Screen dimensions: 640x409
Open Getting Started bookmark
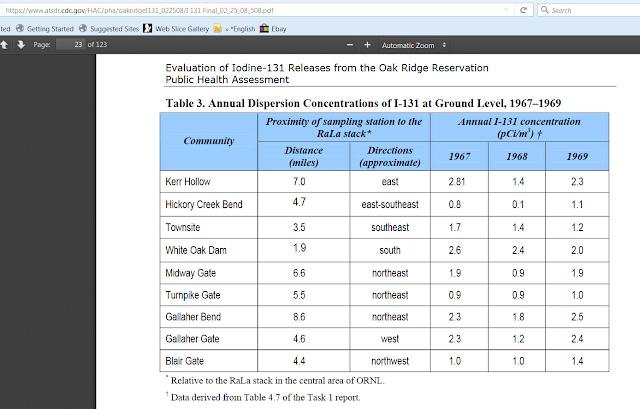(x=45, y=29)
